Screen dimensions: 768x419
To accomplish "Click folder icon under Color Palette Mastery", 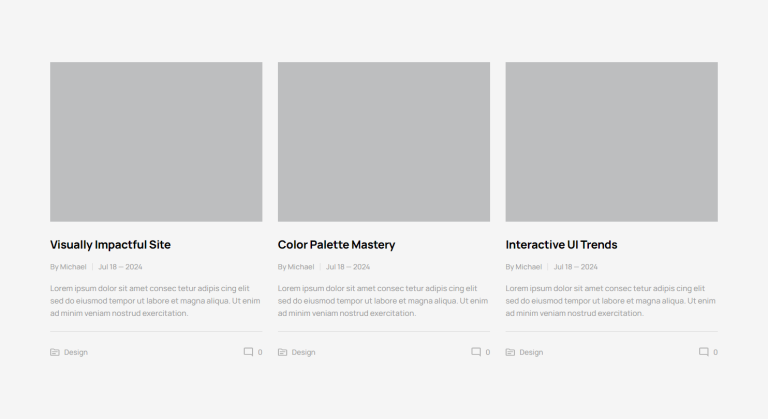I will coord(283,352).
